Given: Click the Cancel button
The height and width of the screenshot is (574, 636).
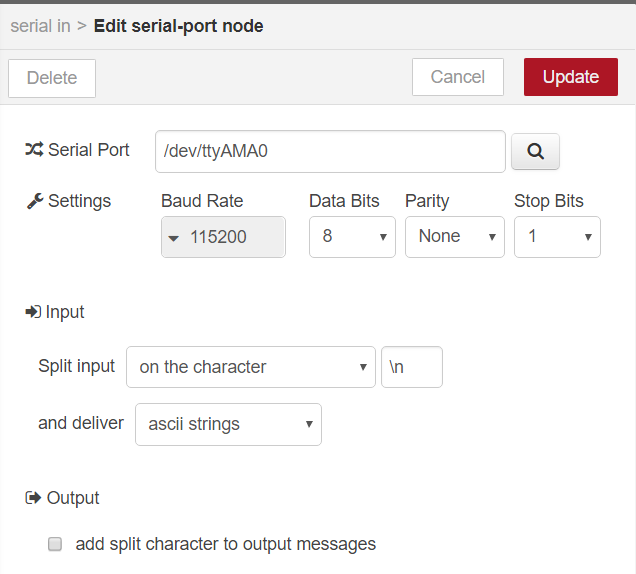Looking at the screenshot, I should click(x=458, y=77).
